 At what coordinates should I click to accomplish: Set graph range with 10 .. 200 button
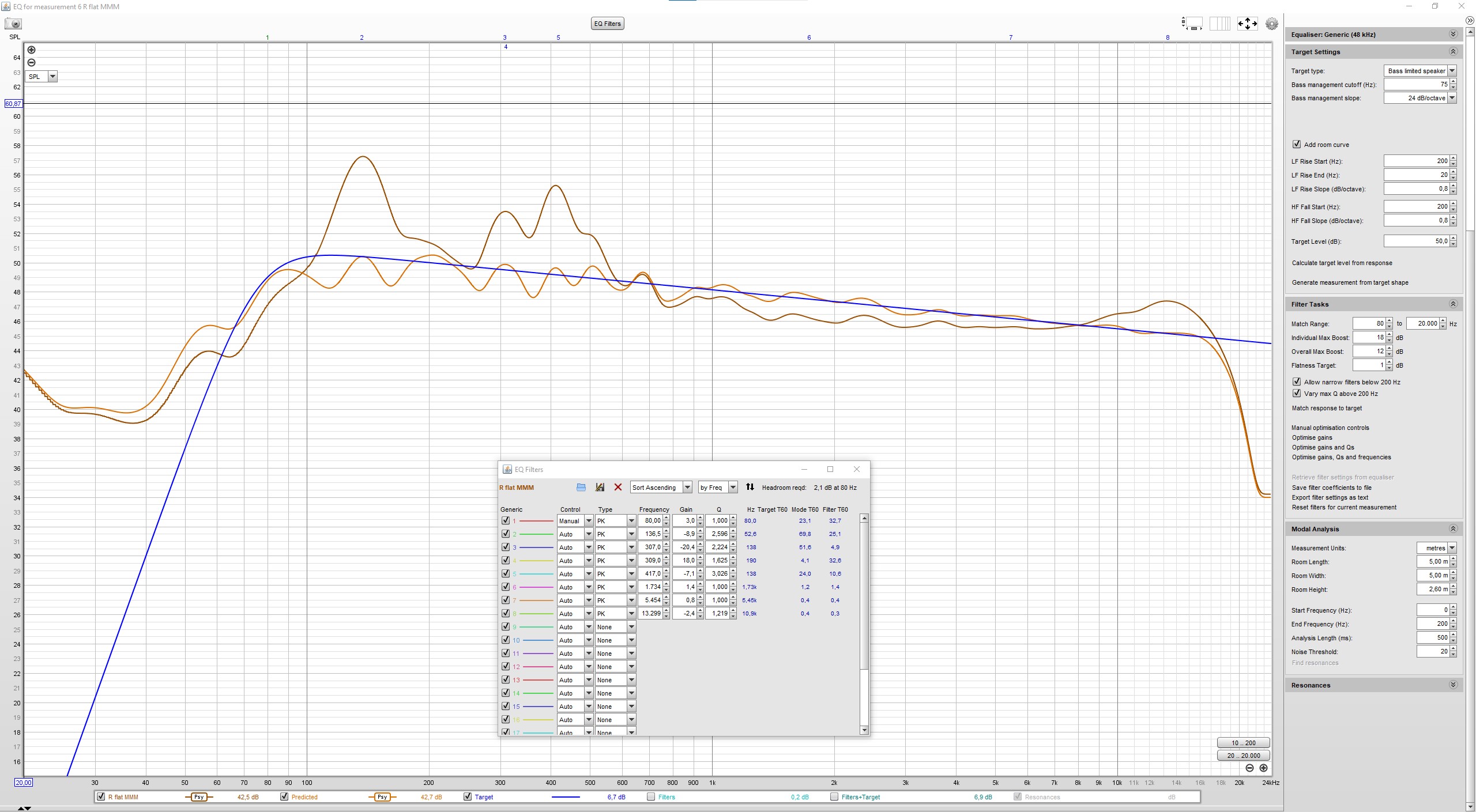point(1243,743)
